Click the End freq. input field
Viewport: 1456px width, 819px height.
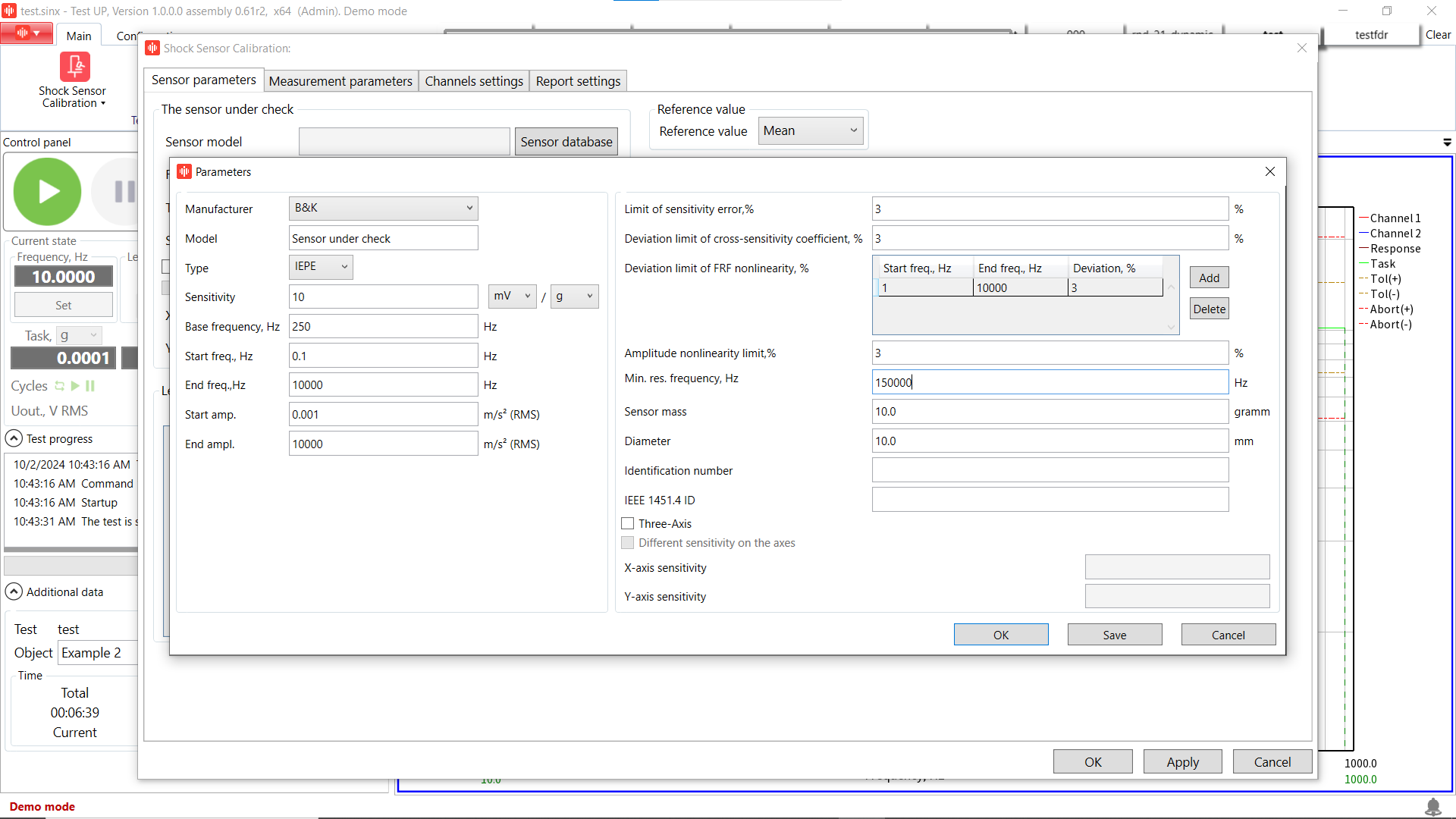[x=383, y=384]
